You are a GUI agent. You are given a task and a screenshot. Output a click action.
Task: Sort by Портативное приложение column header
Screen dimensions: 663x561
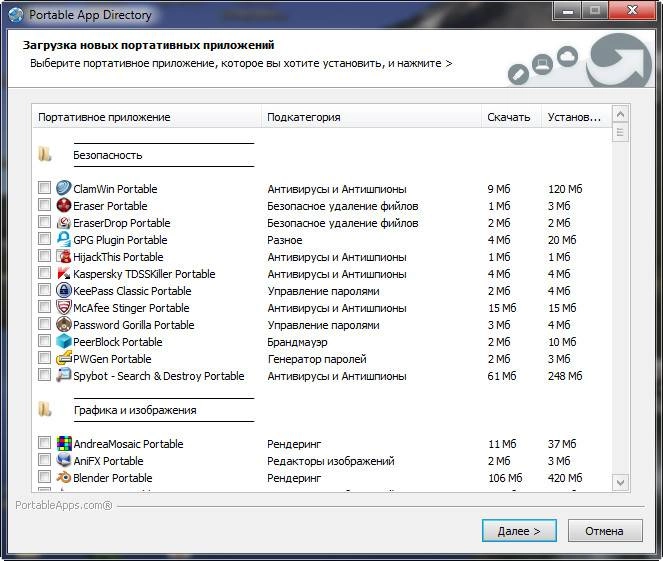147,117
